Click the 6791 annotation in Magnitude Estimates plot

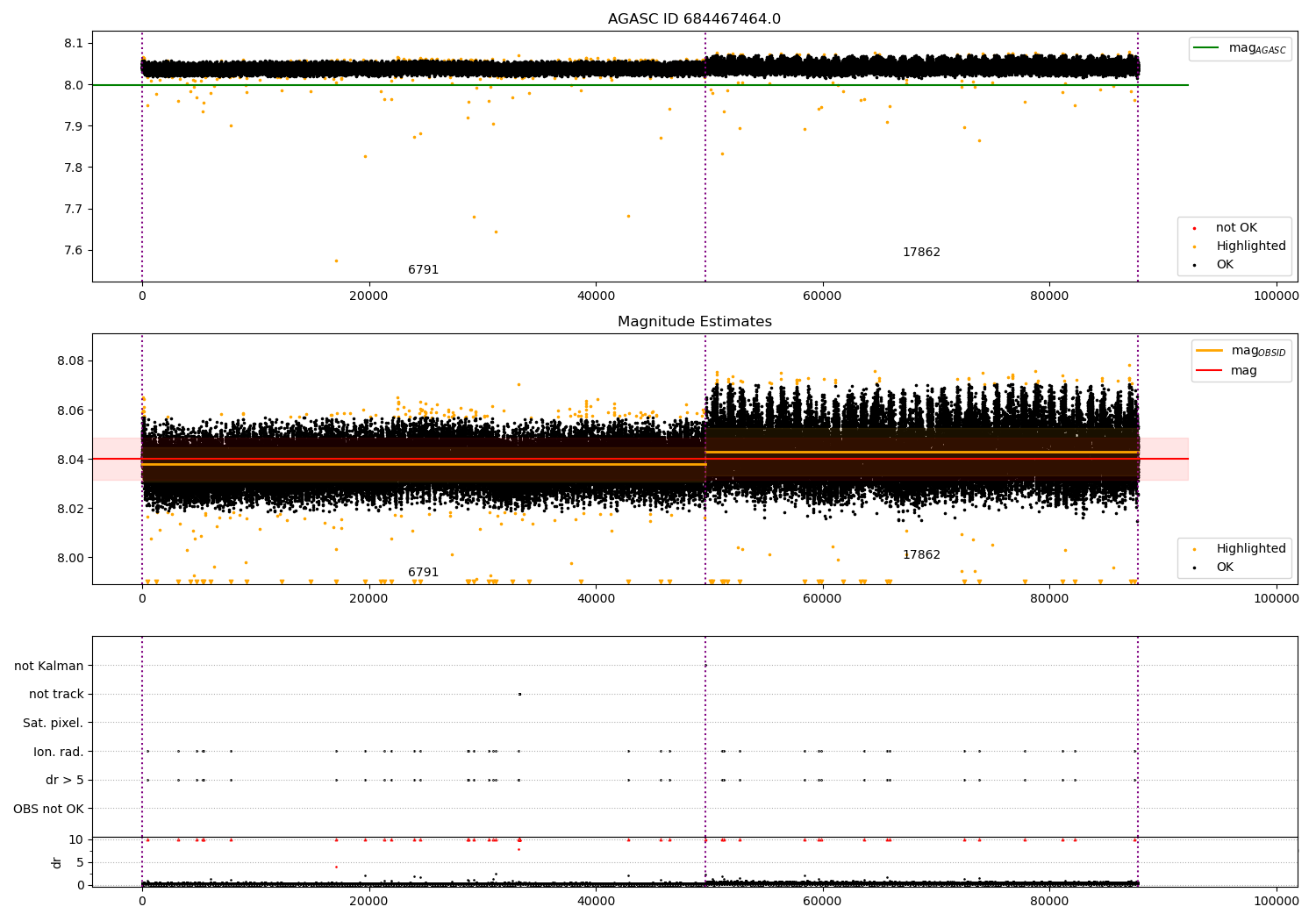tap(423, 573)
